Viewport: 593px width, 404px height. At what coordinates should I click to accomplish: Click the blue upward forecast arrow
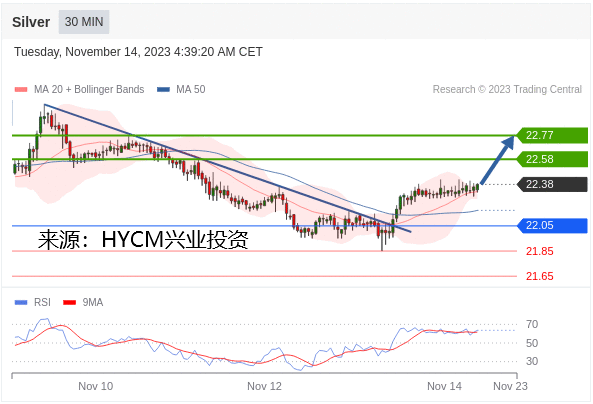coord(497,160)
